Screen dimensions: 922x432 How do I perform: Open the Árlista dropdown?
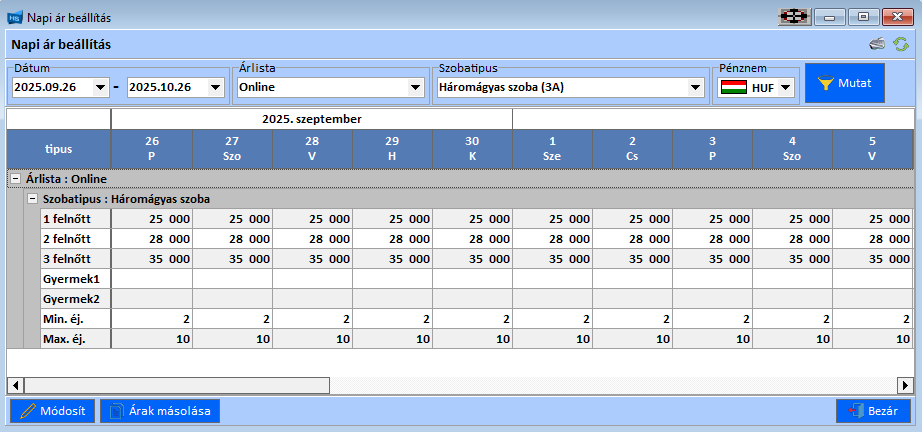416,88
